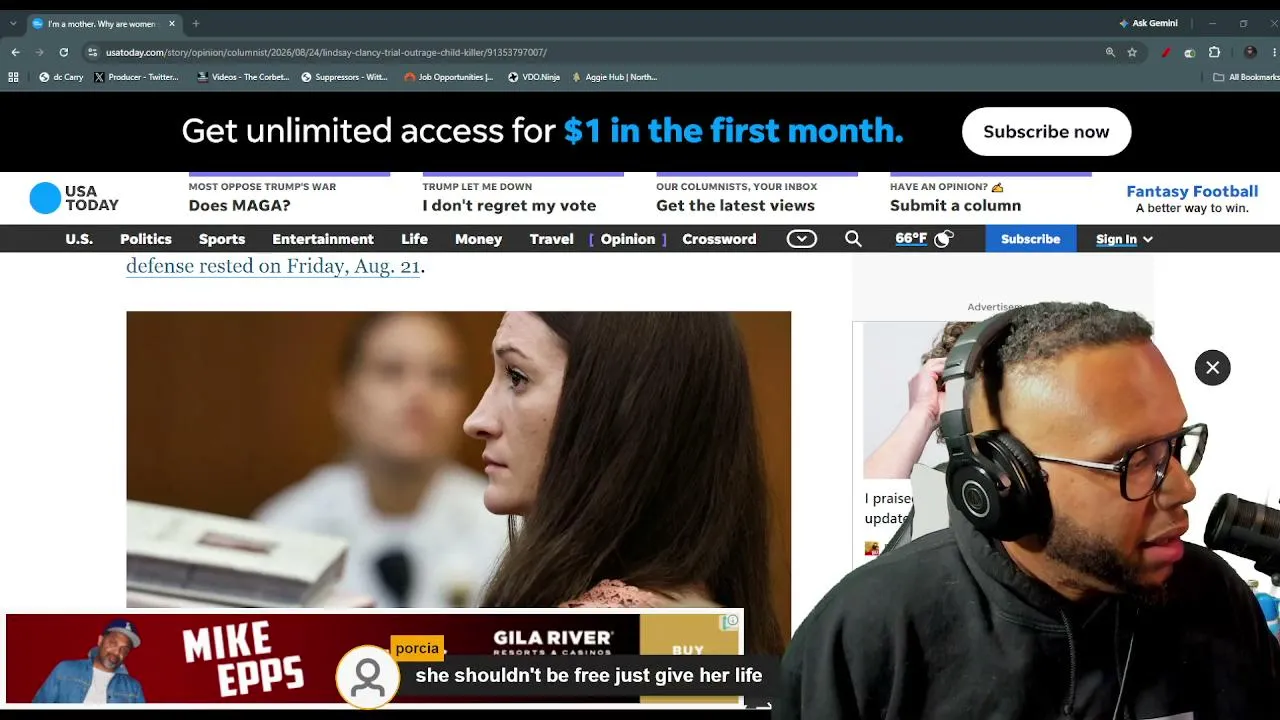Image resolution: width=1280 pixels, height=720 pixels.
Task: Open a new browser tab
Action: point(196,23)
